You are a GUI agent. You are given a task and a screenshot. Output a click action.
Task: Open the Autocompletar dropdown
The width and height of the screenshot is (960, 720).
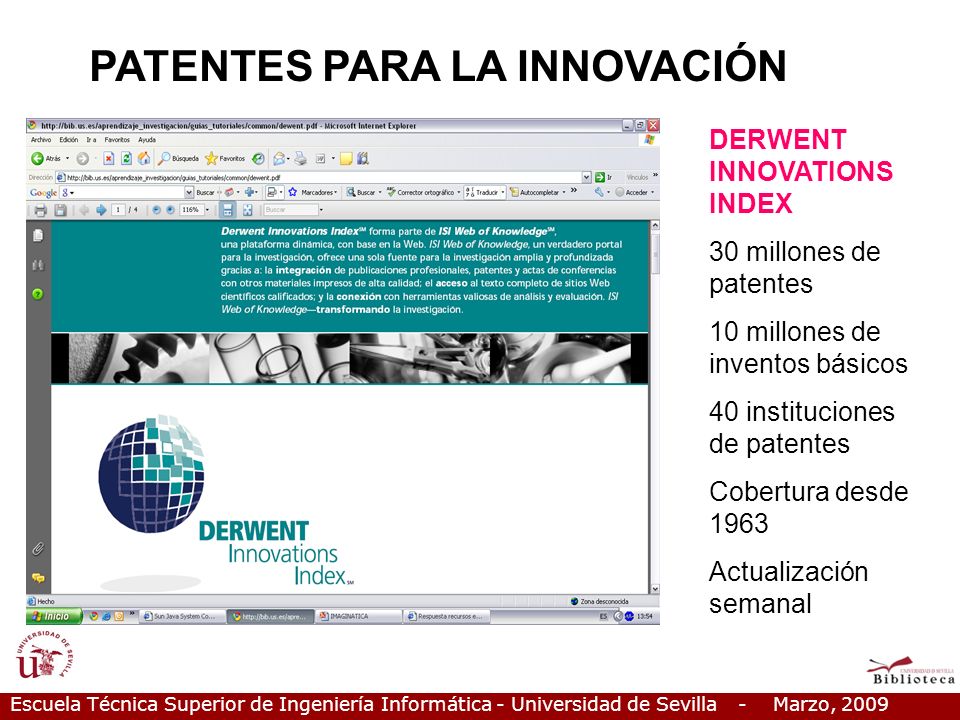point(538,192)
